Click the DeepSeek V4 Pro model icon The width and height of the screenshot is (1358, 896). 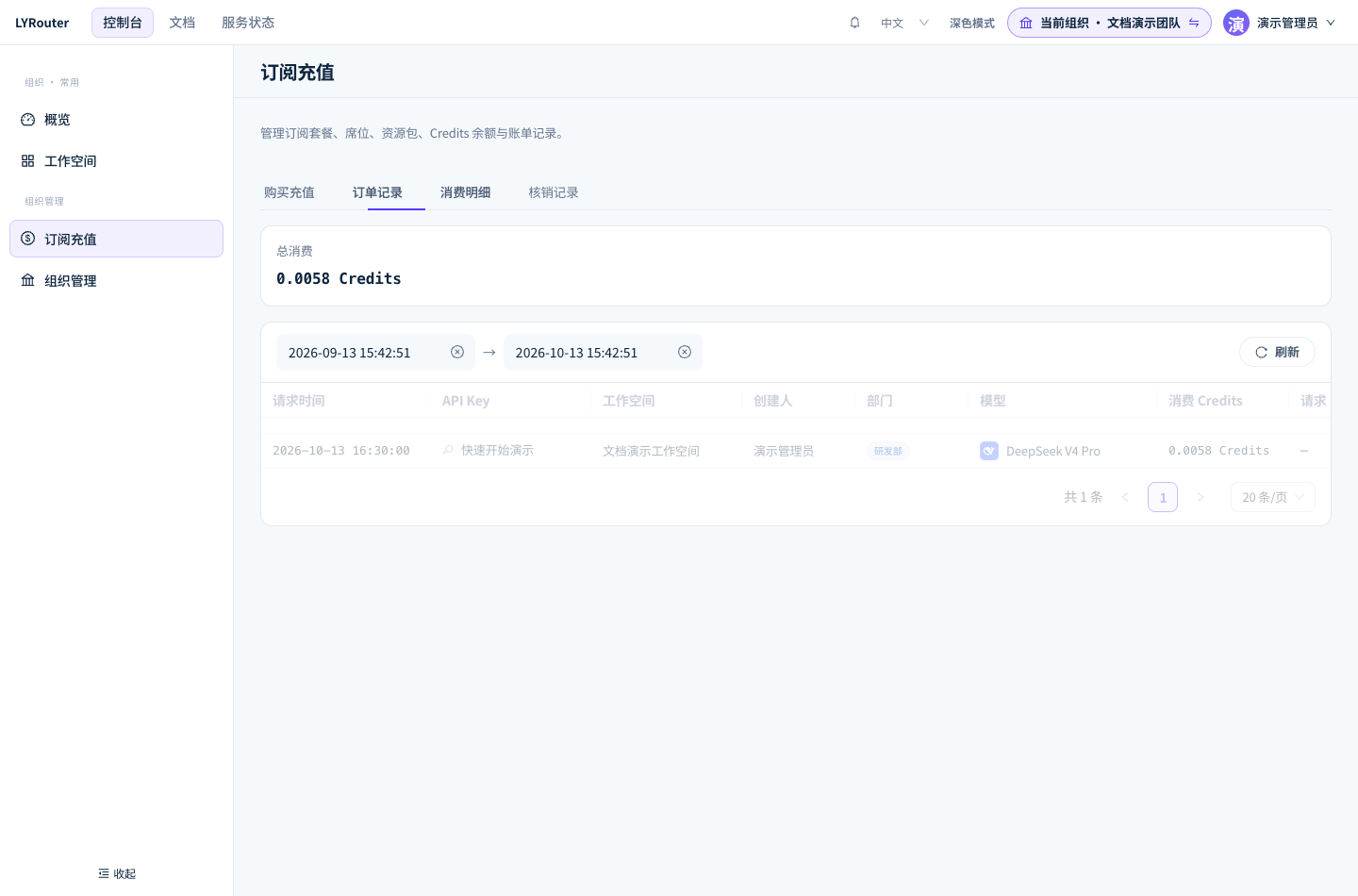click(x=989, y=451)
